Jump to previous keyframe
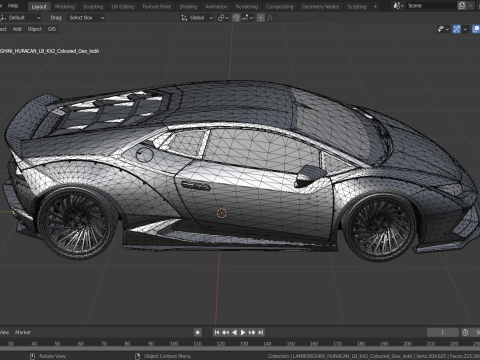Screen dimensions: 480x360 pos(226,332)
